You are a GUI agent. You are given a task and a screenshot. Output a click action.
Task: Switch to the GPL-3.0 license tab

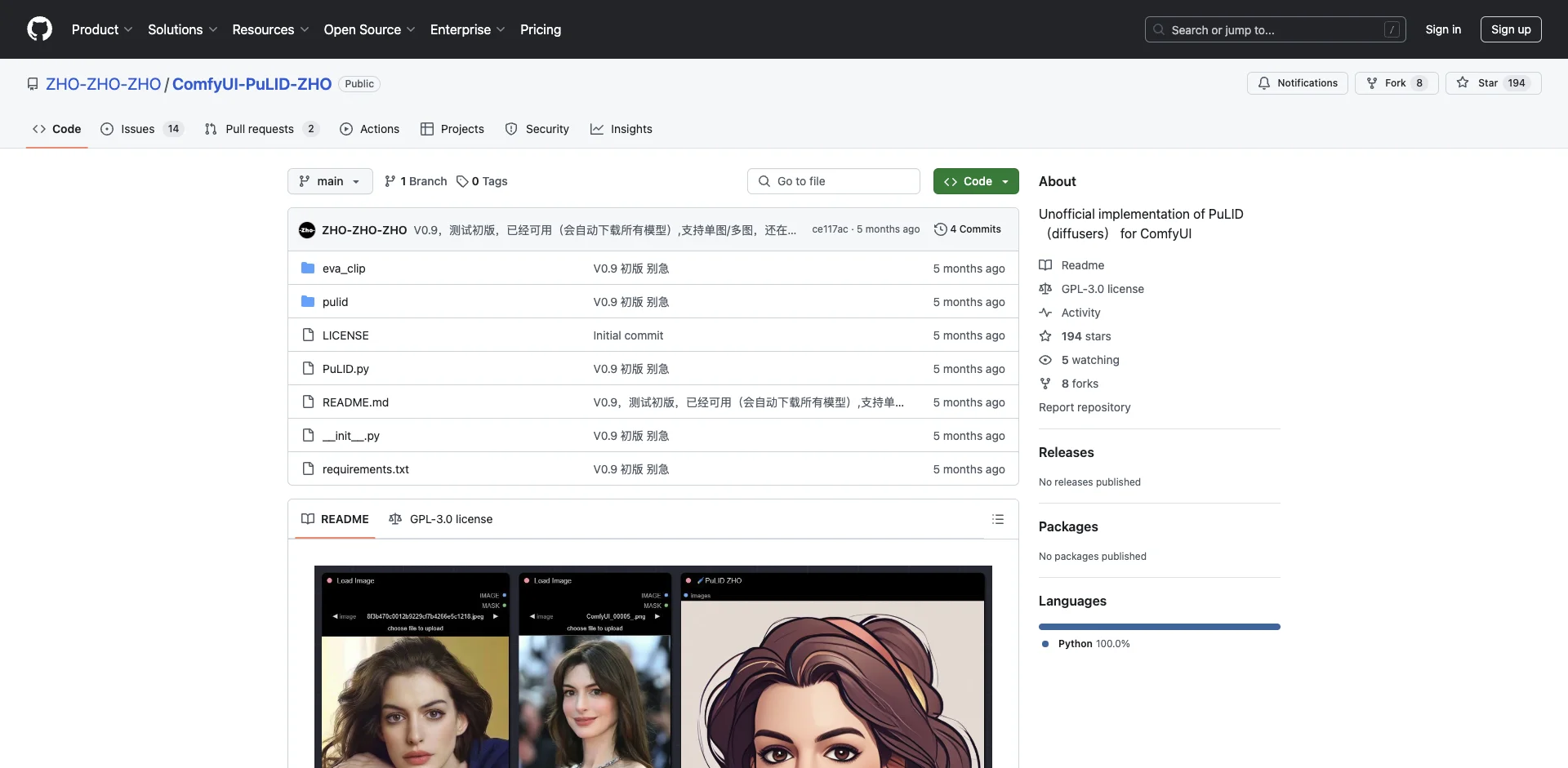[441, 519]
